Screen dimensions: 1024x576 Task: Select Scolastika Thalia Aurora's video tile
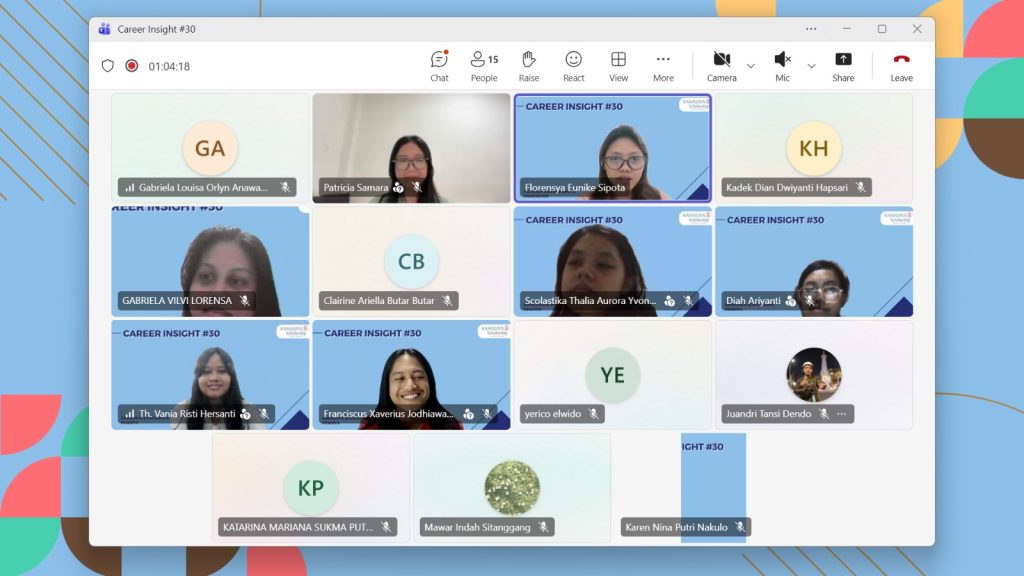pyautogui.click(x=613, y=261)
